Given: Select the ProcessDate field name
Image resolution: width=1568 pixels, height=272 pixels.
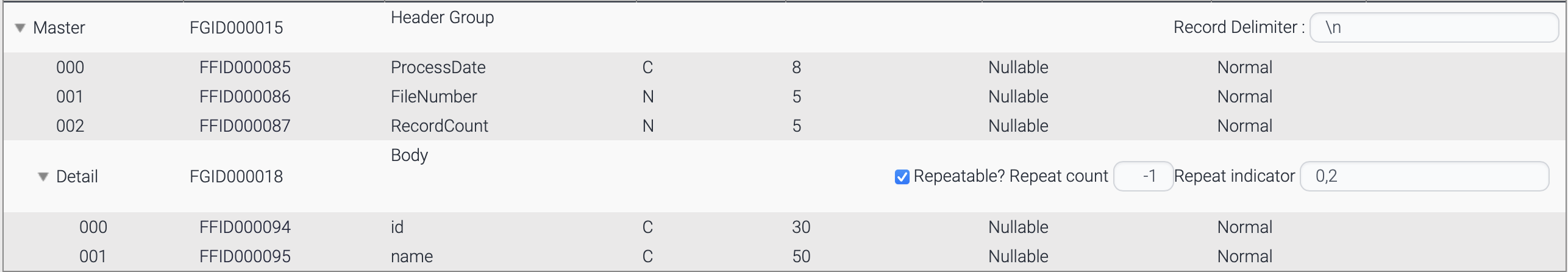Looking at the screenshot, I should (438, 67).
